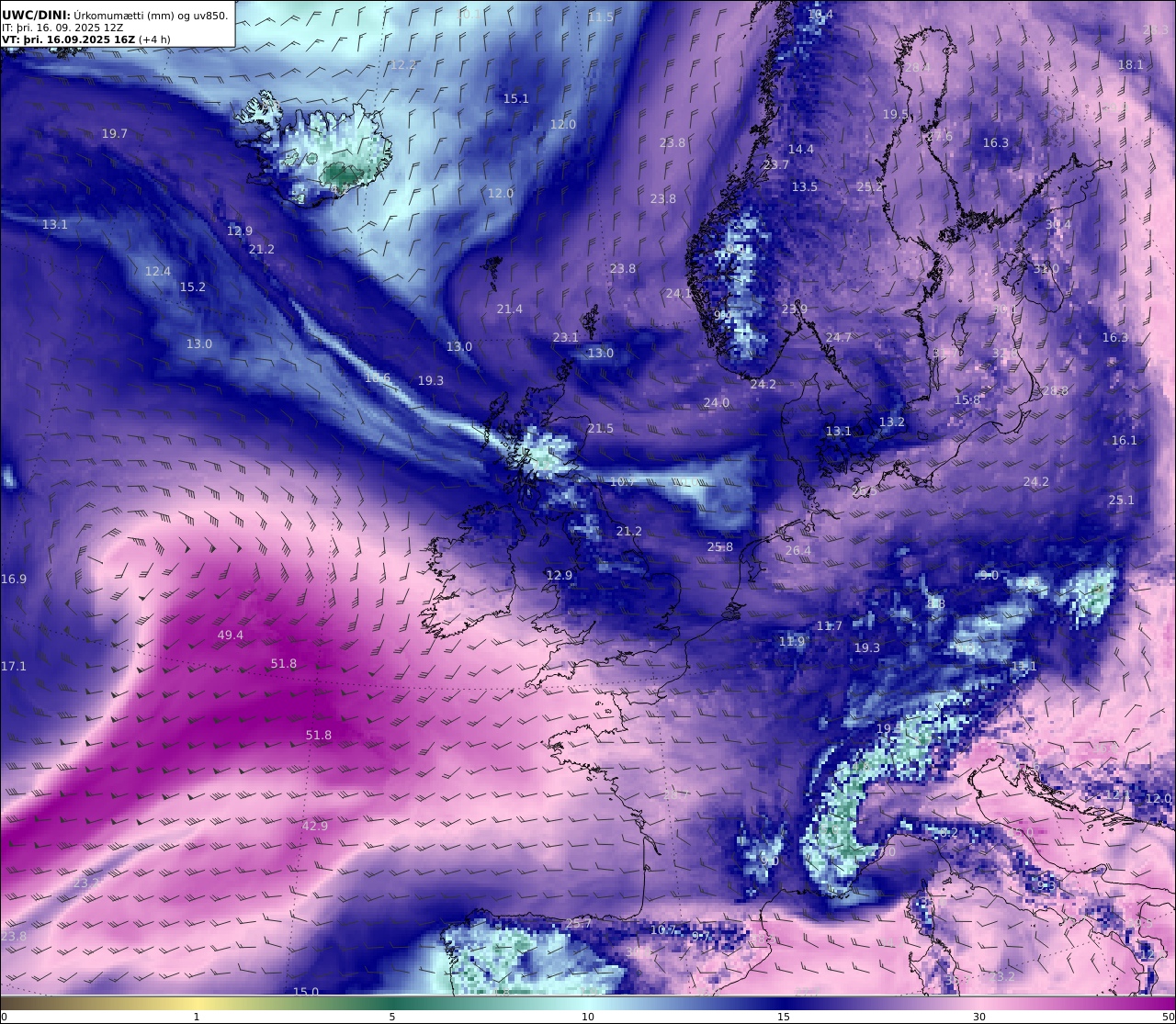Screen dimensions: 1176x1024
Task: Click the 24.1 value off Norway's coast
Action: click(x=679, y=293)
